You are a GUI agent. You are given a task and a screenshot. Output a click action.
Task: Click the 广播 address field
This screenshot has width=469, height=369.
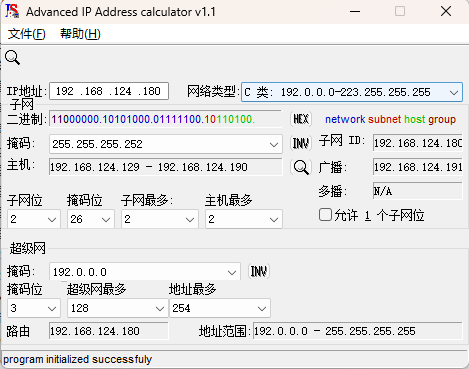(418, 167)
